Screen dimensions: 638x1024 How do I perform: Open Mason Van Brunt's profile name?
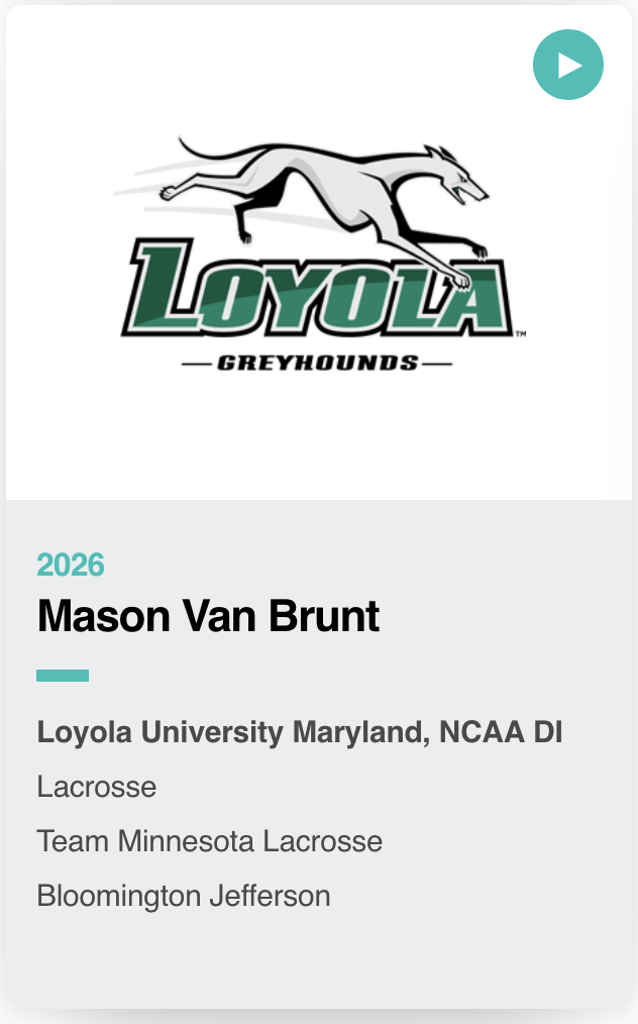(x=208, y=616)
